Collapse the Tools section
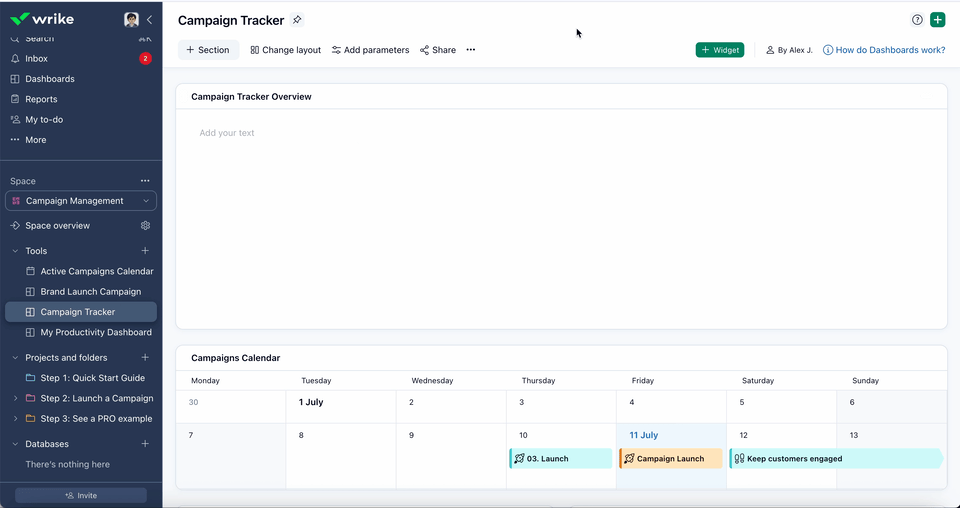Viewport: 960px width, 508px height. [15, 251]
